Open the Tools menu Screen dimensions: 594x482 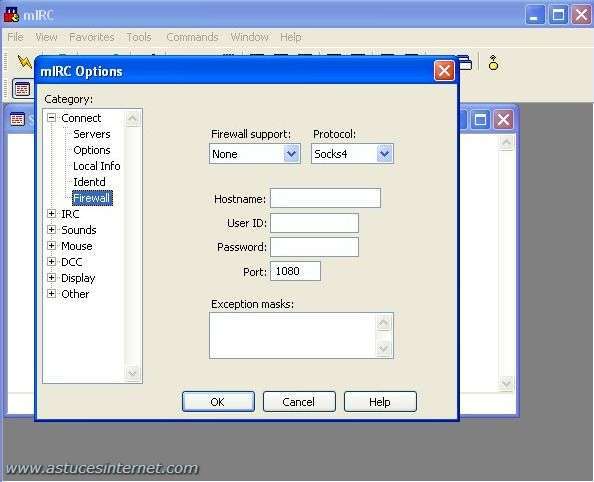click(x=139, y=37)
